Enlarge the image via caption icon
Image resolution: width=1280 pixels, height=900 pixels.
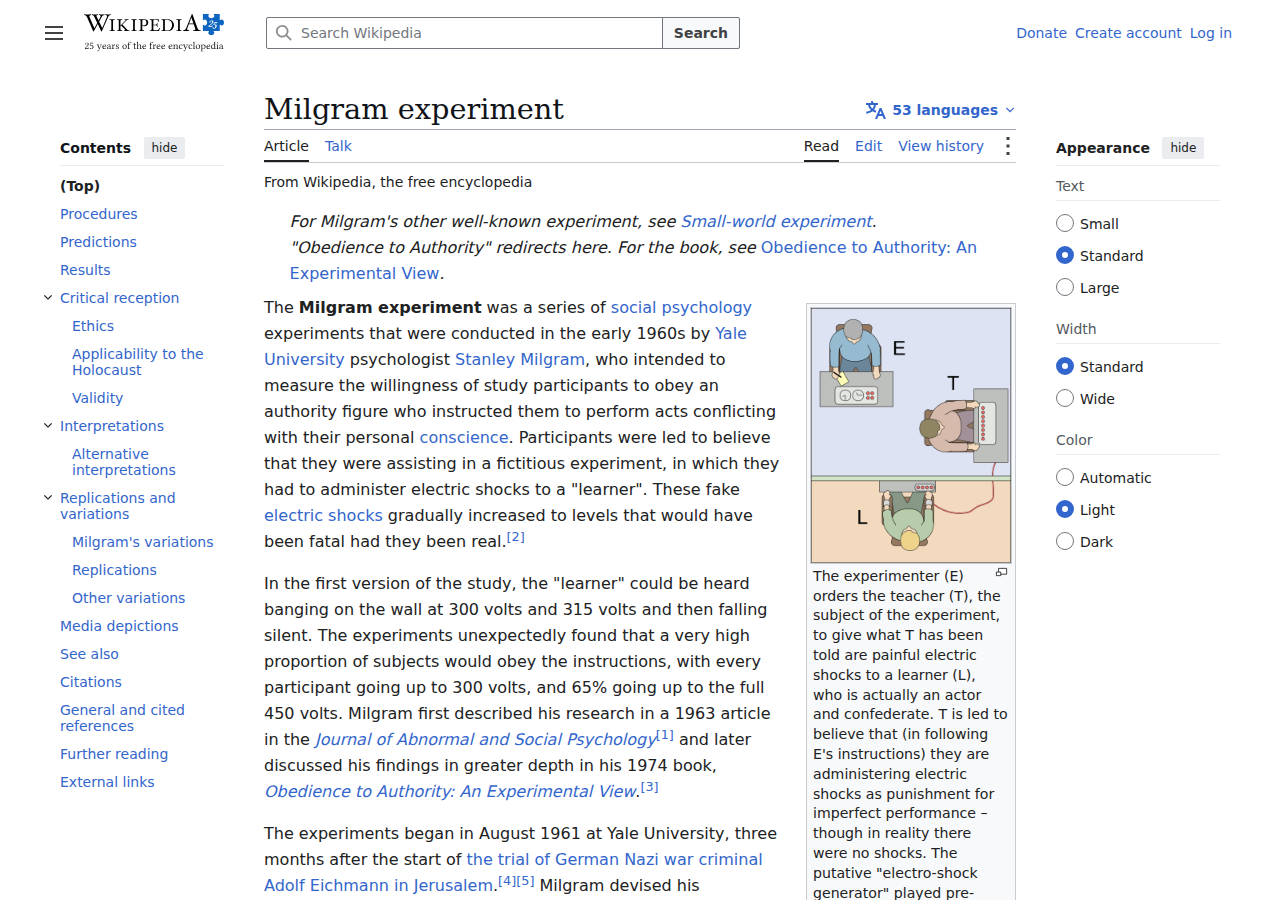tap(1001, 573)
